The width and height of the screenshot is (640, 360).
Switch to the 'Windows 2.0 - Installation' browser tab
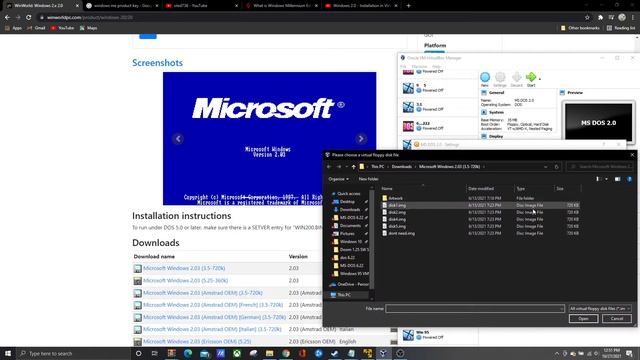361,6
